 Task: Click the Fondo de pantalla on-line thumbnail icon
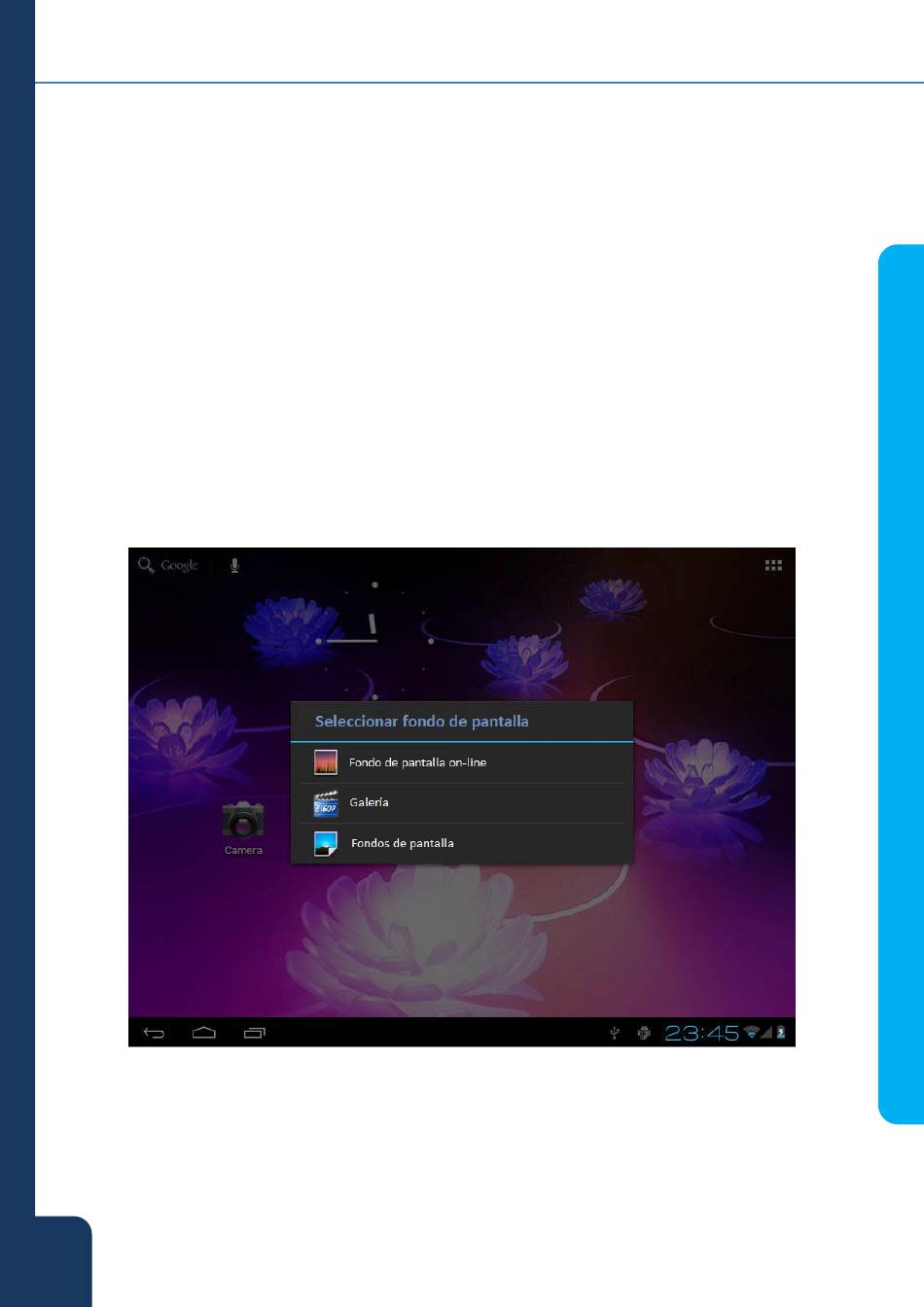pyautogui.click(x=326, y=762)
